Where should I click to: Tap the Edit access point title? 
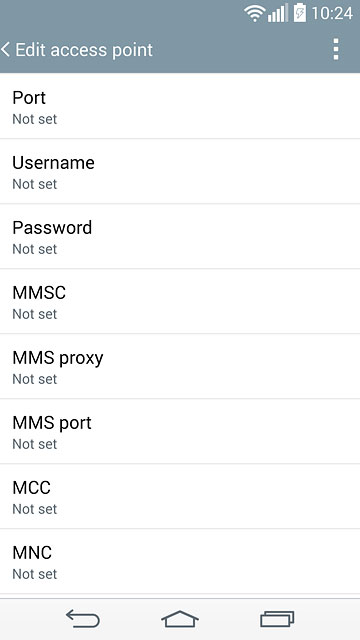coord(84,50)
